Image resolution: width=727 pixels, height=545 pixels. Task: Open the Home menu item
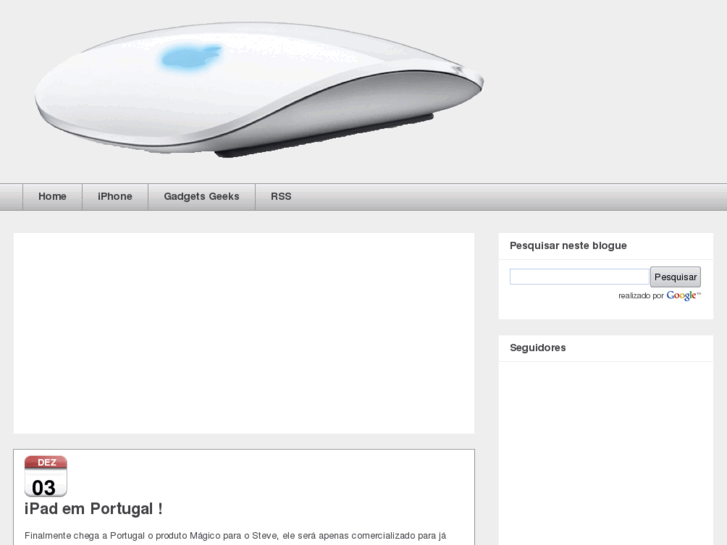tap(52, 197)
